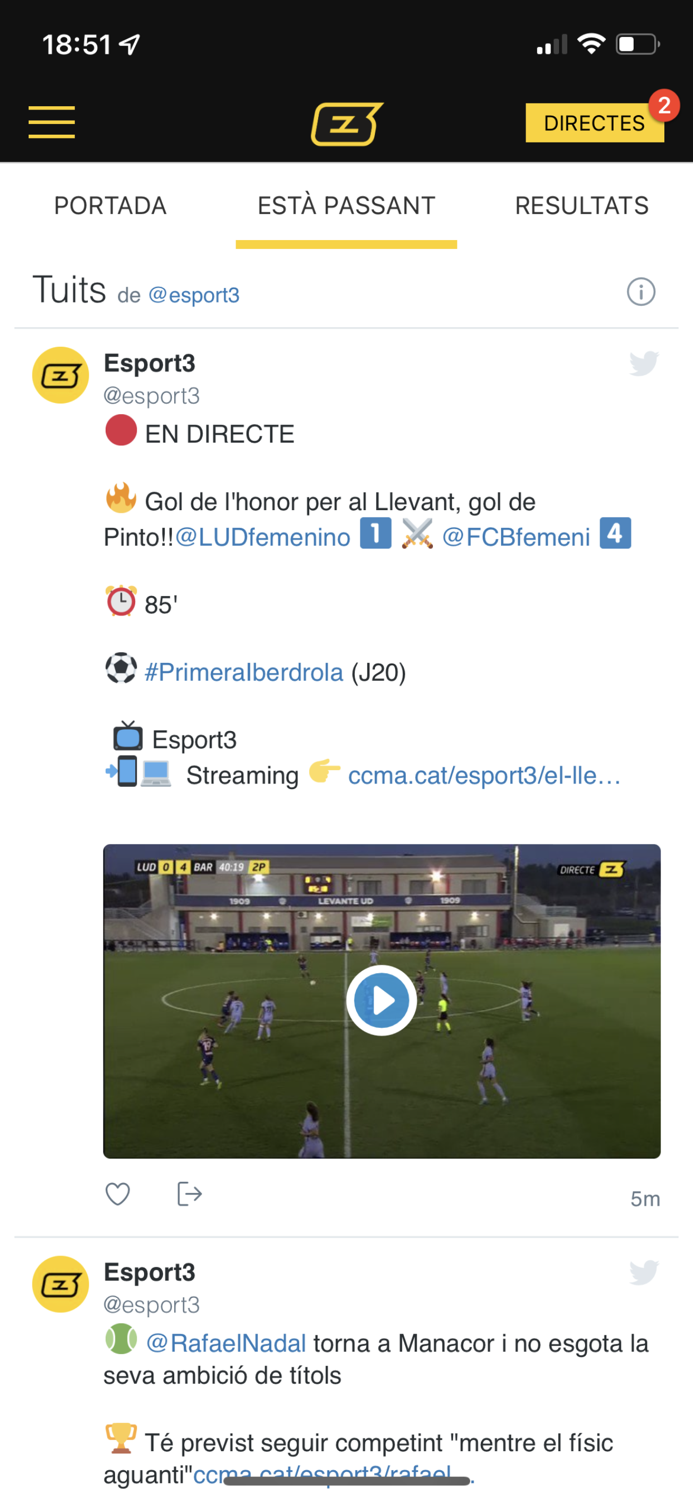Open the hamburger menu
Screen dimensions: 693x1500
click(x=51, y=122)
